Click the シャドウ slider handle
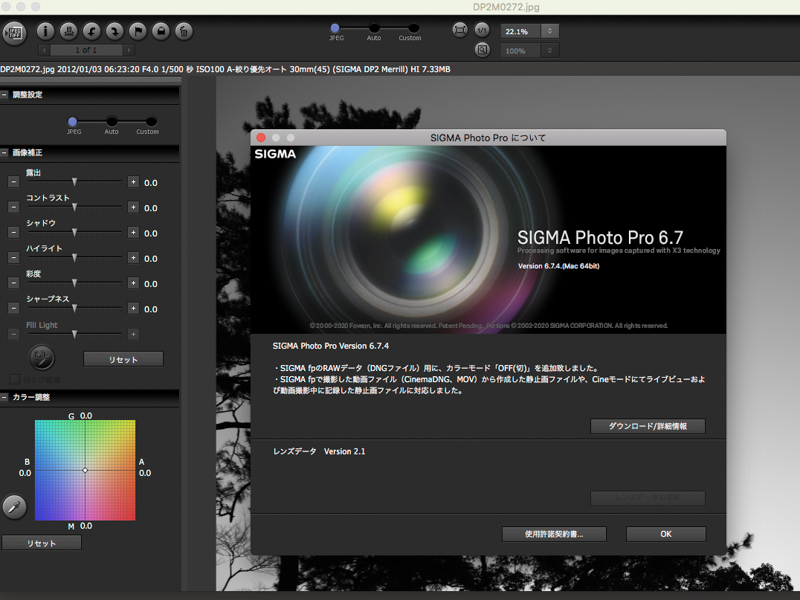The image size is (800, 600). (74, 233)
